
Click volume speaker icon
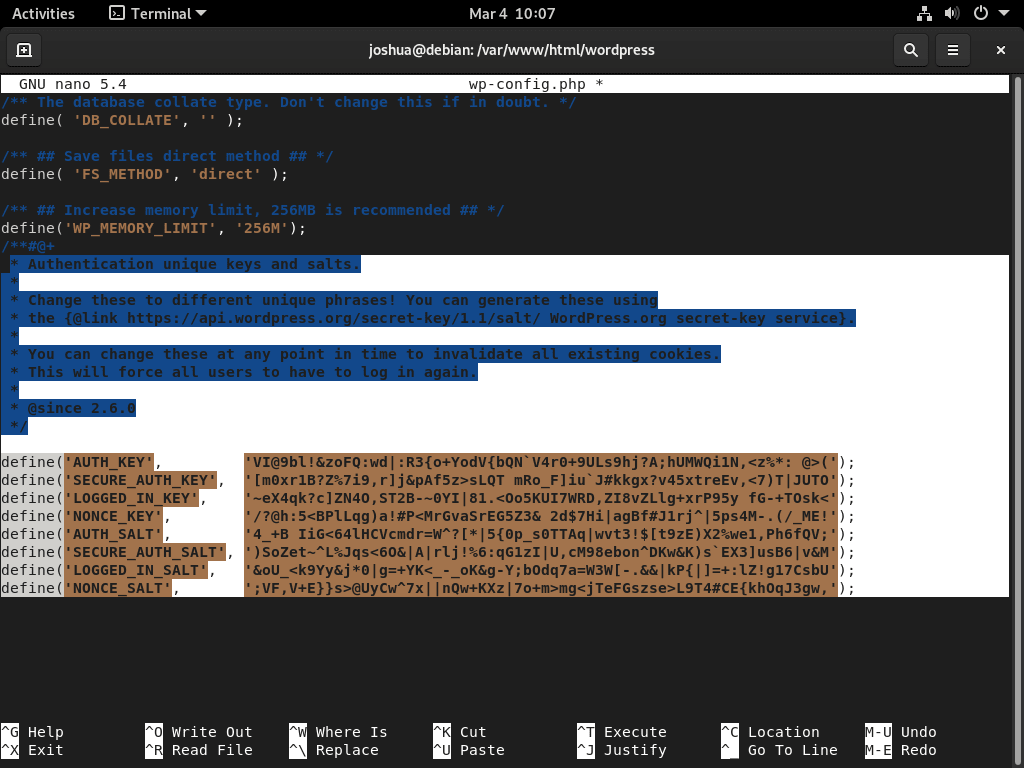(952, 13)
